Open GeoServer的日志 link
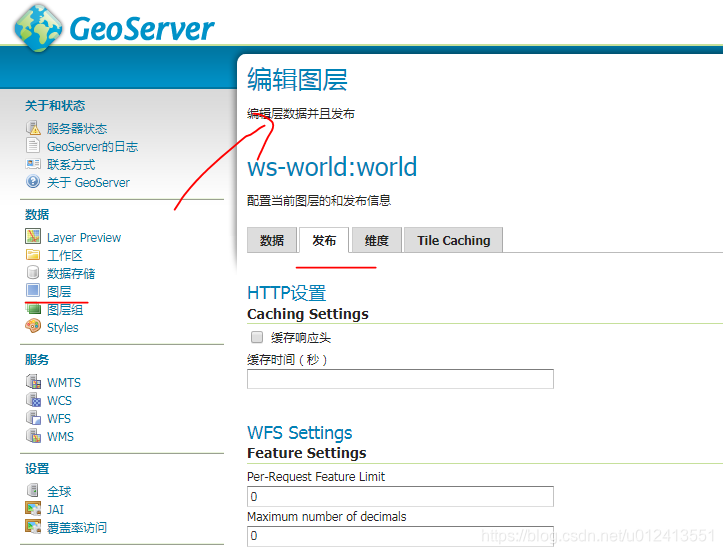The height and width of the screenshot is (554, 723). pos(93,147)
